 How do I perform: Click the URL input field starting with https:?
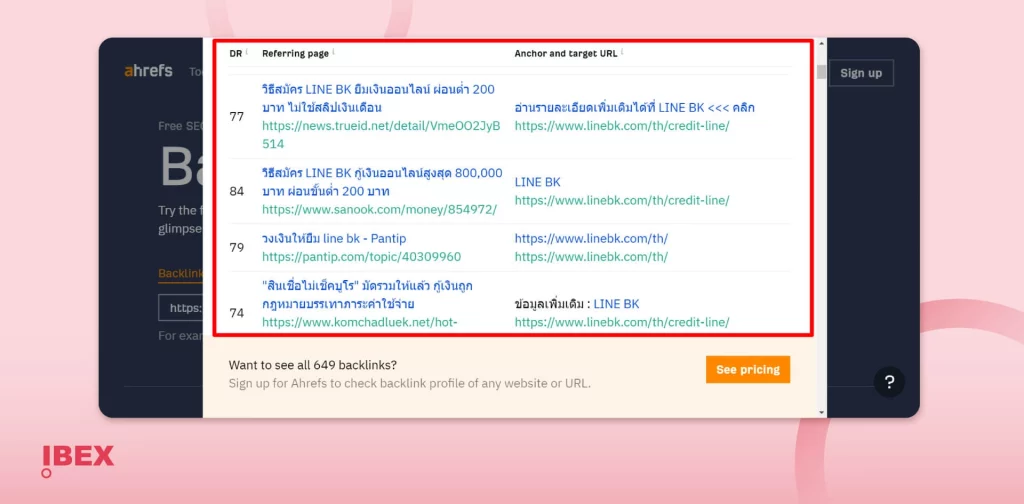181,307
